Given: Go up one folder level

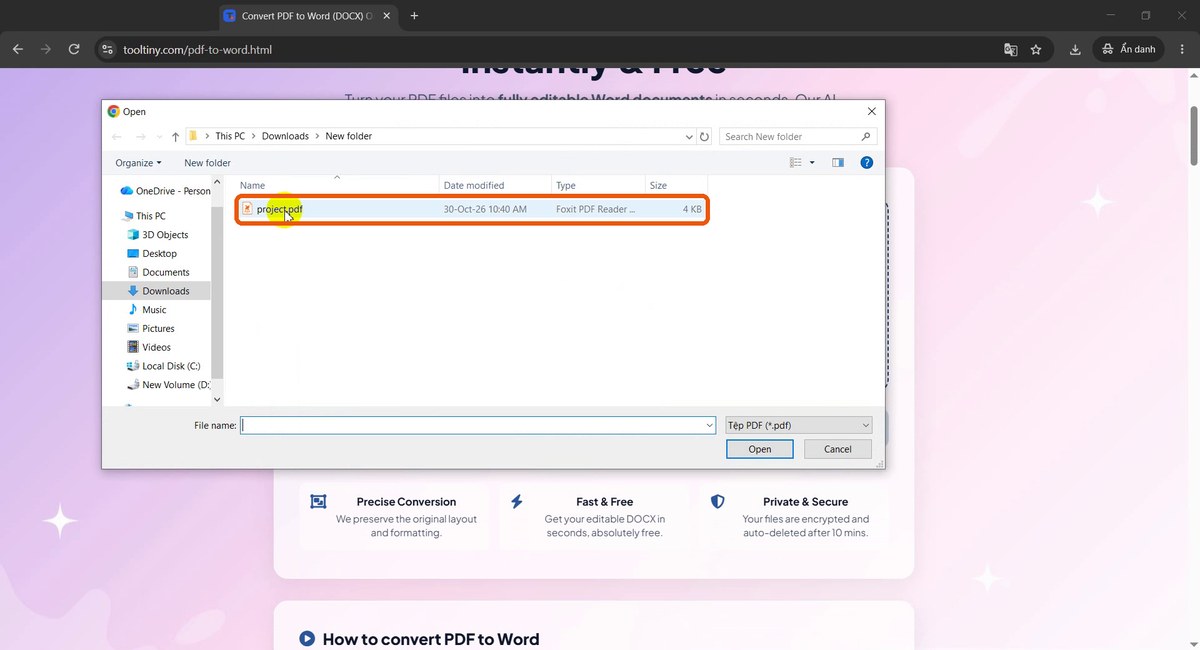Looking at the screenshot, I should pos(175,136).
